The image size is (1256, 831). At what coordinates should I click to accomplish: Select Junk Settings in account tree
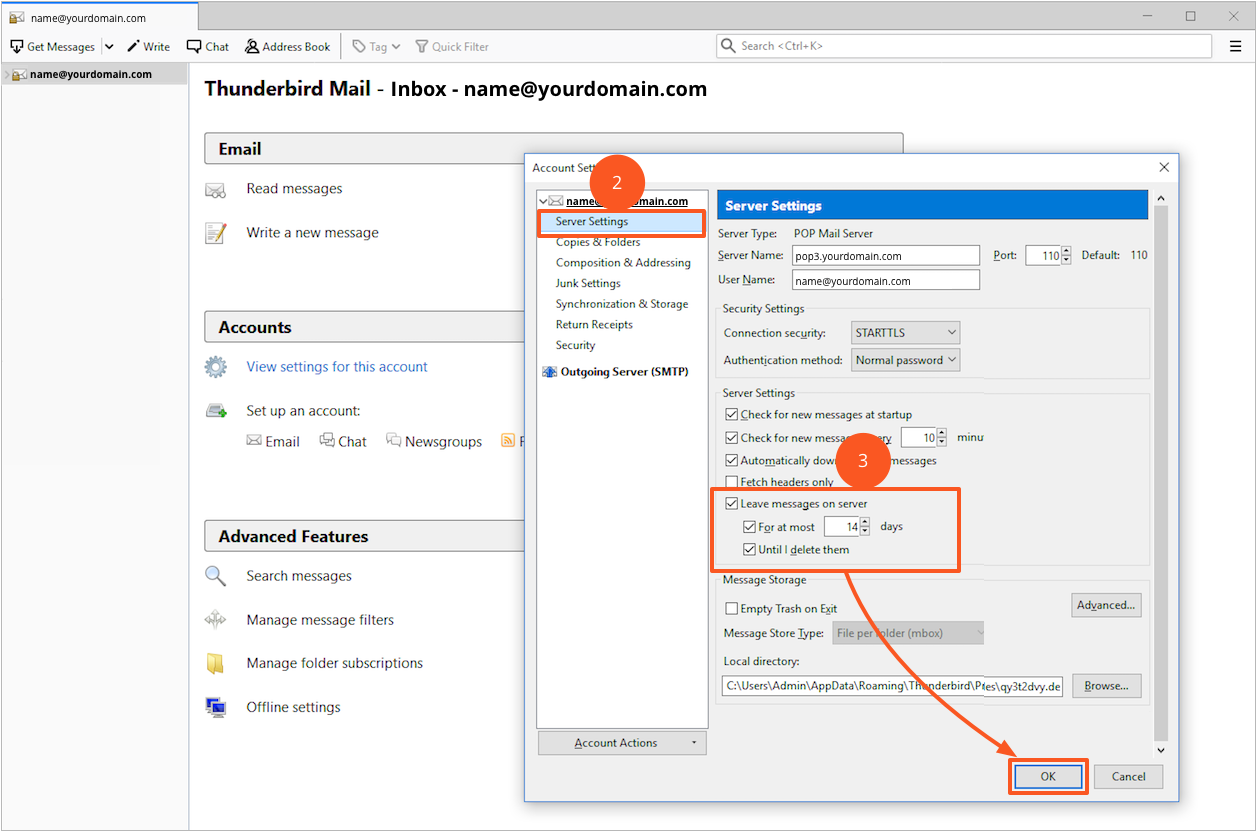(x=588, y=283)
